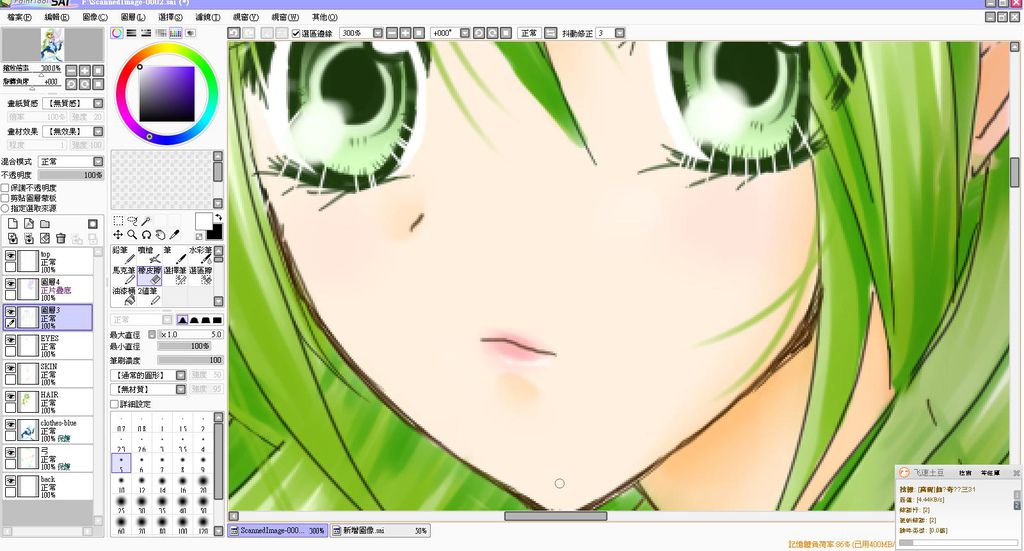Show the color wheel panel

click(x=117, y=33)
